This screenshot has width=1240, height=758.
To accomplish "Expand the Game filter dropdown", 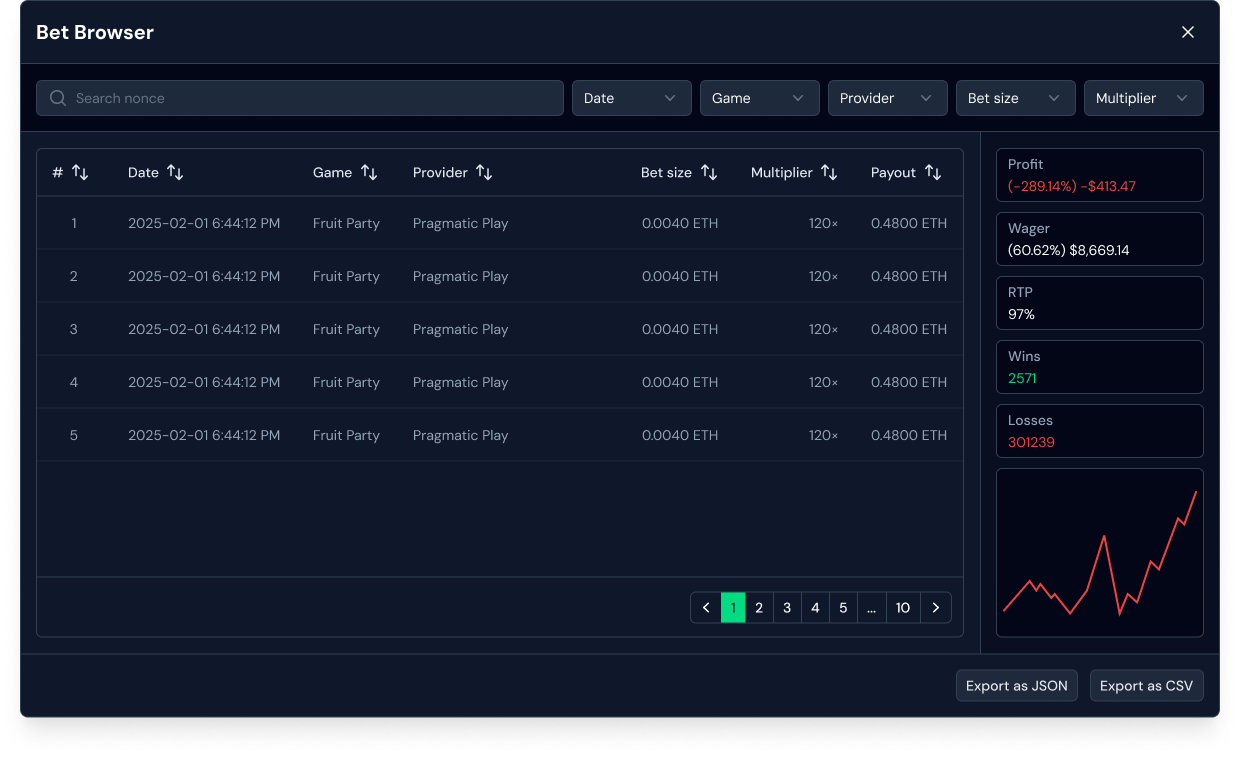I will pyautogui.click(x=759, y=98).
